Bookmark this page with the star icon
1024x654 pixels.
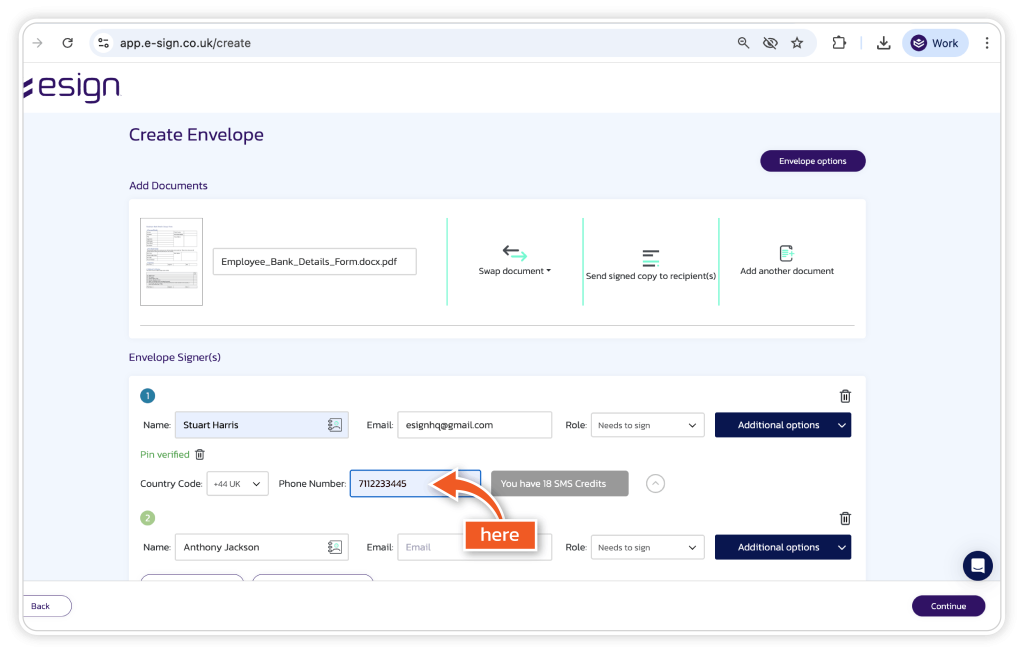[797, 43]
